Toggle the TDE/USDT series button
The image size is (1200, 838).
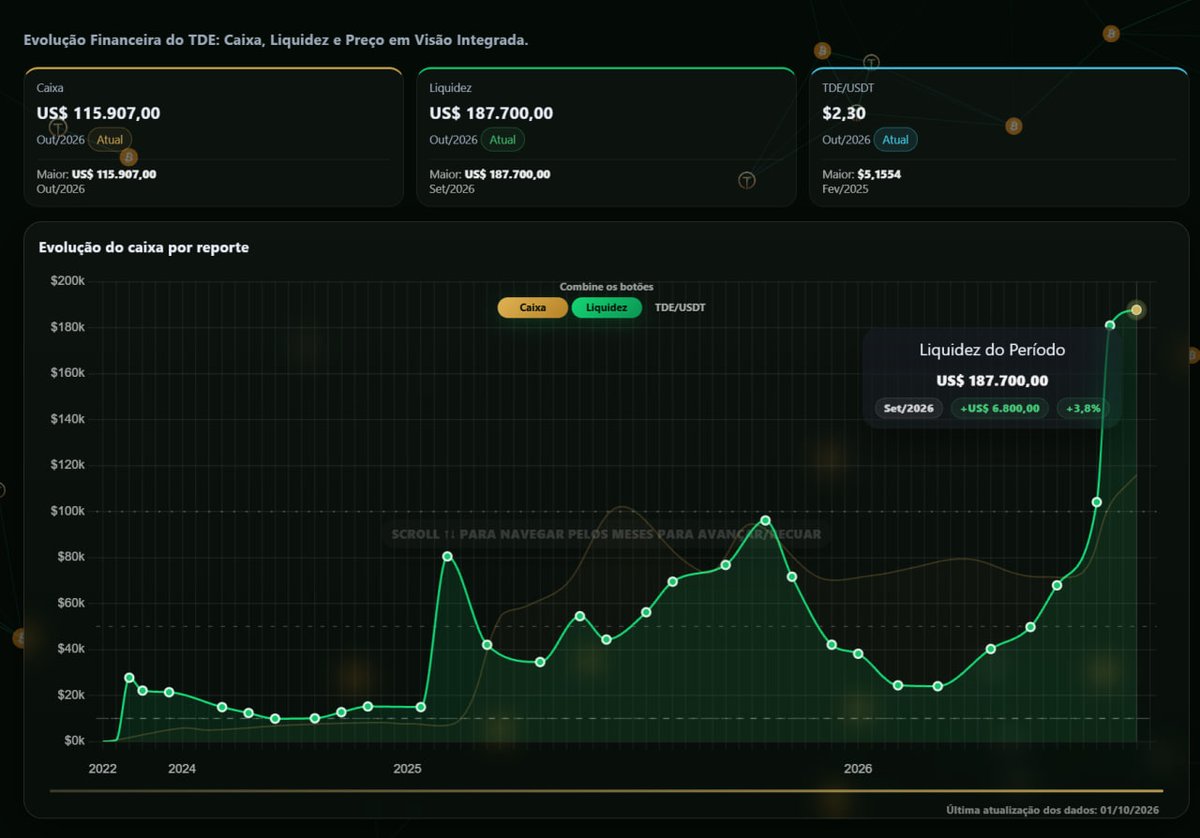tap(680, 308)
